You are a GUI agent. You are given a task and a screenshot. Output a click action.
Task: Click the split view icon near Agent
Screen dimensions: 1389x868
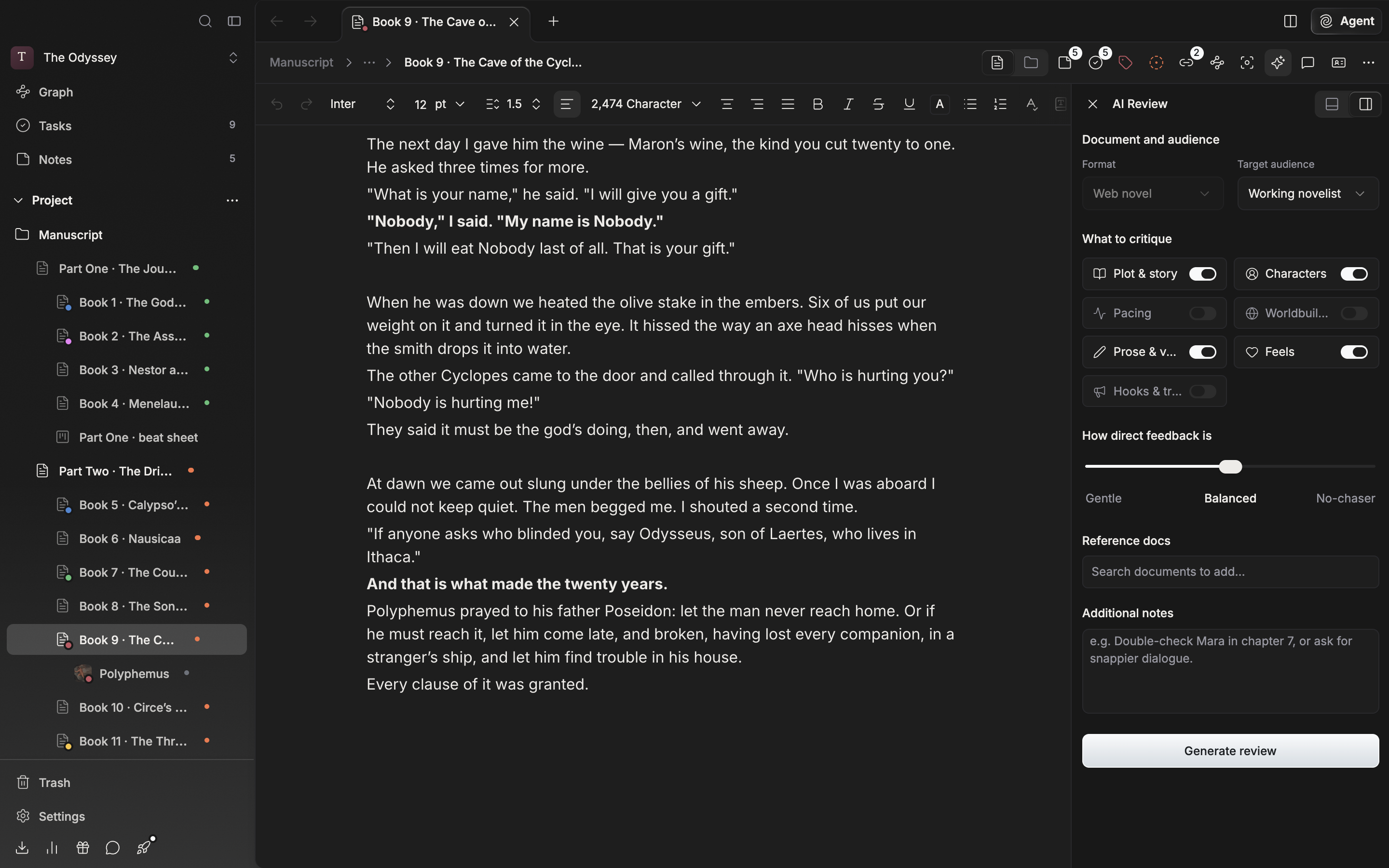coord(1290,21)
